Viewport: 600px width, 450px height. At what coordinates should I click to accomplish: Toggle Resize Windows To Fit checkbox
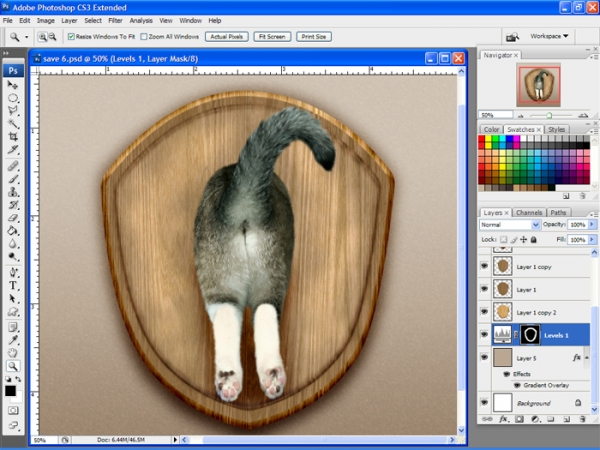pos(71,37)
